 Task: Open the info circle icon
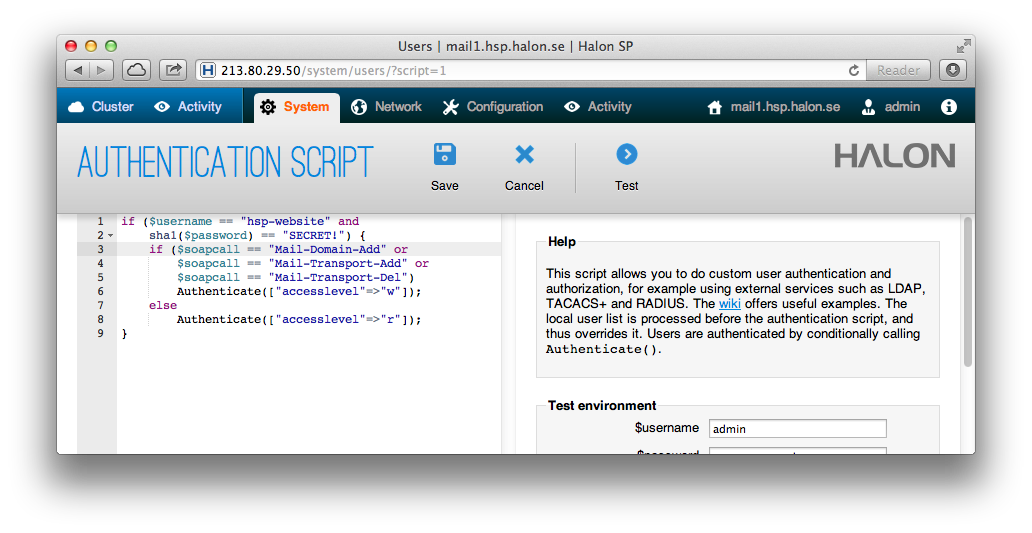tap(948, 107)
